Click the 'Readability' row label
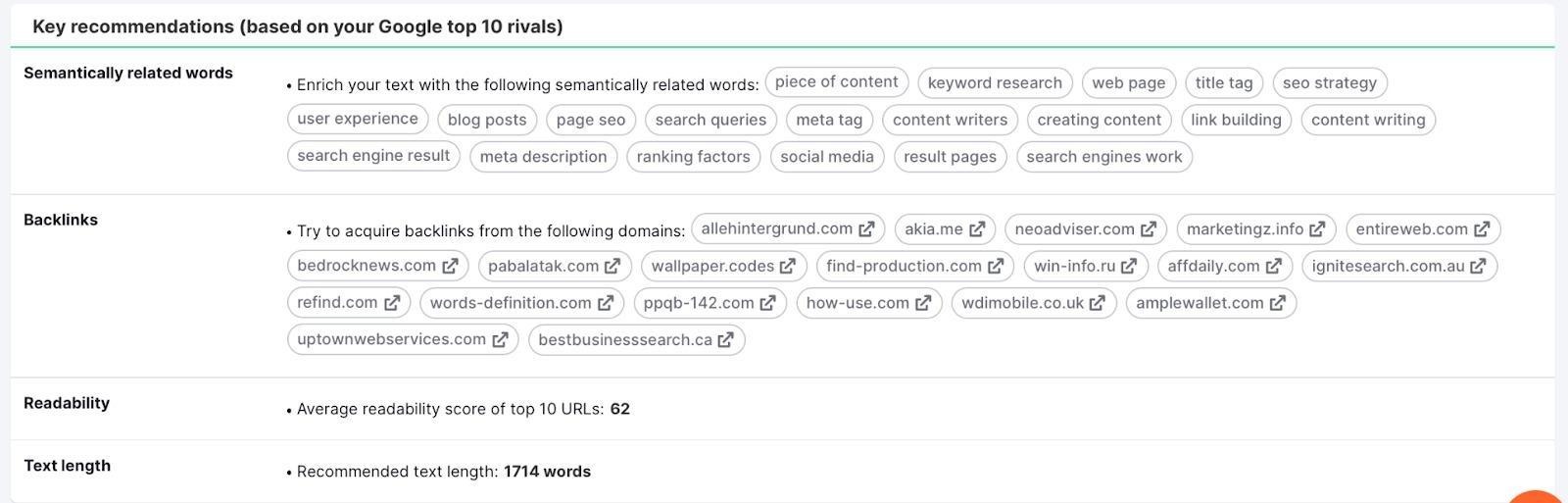Screen dimensions: 1568x503 67,403
